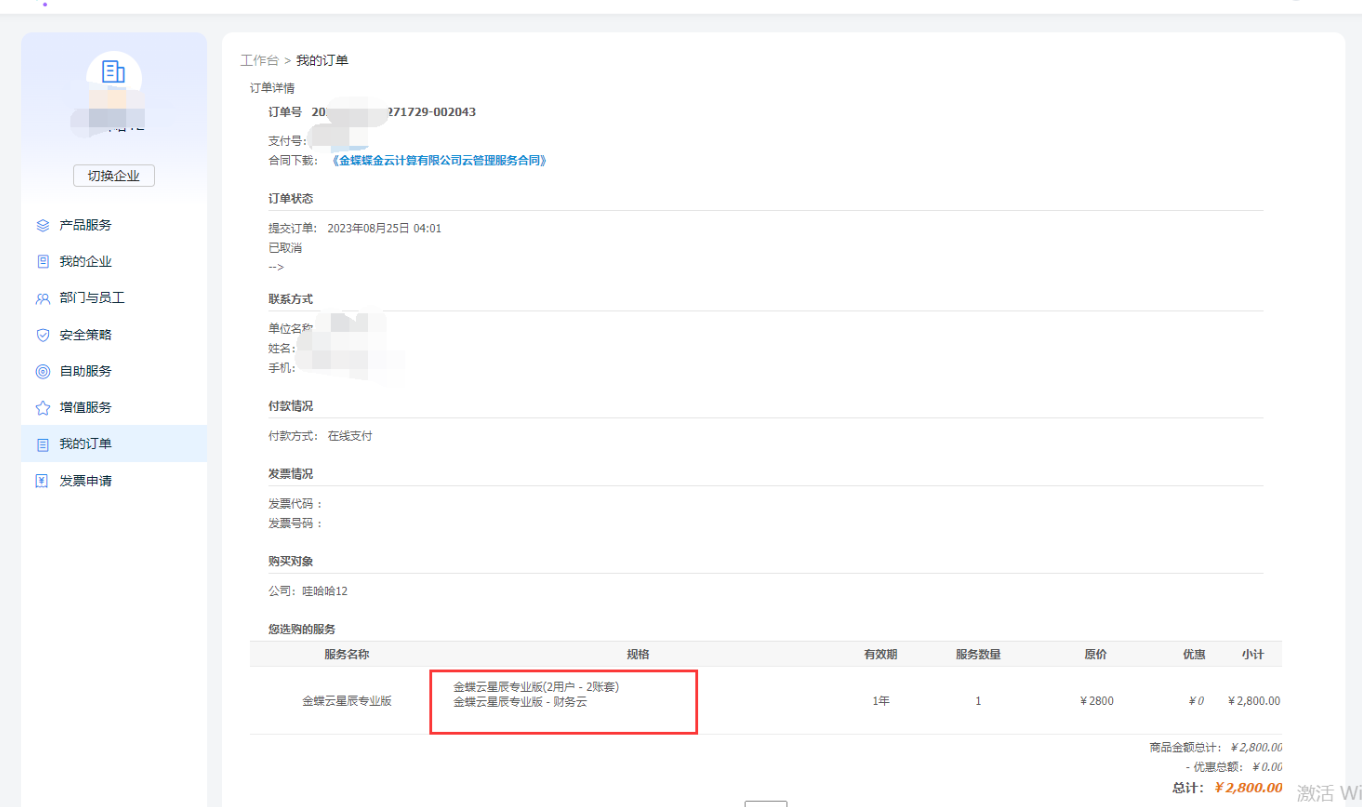Click the 服务数量 column header
The height and width of the screenshot is (807, 1362).
(978, 655)
